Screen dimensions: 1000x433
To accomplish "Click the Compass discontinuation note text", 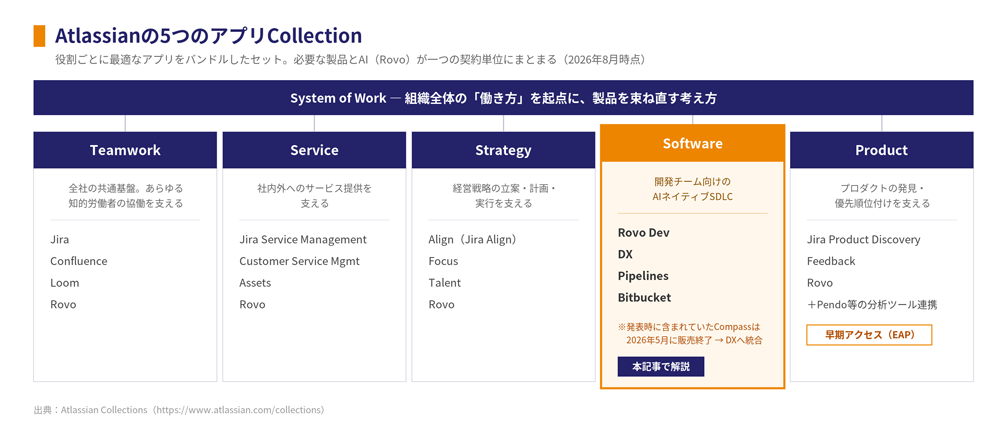I will (x=691, y=333).
